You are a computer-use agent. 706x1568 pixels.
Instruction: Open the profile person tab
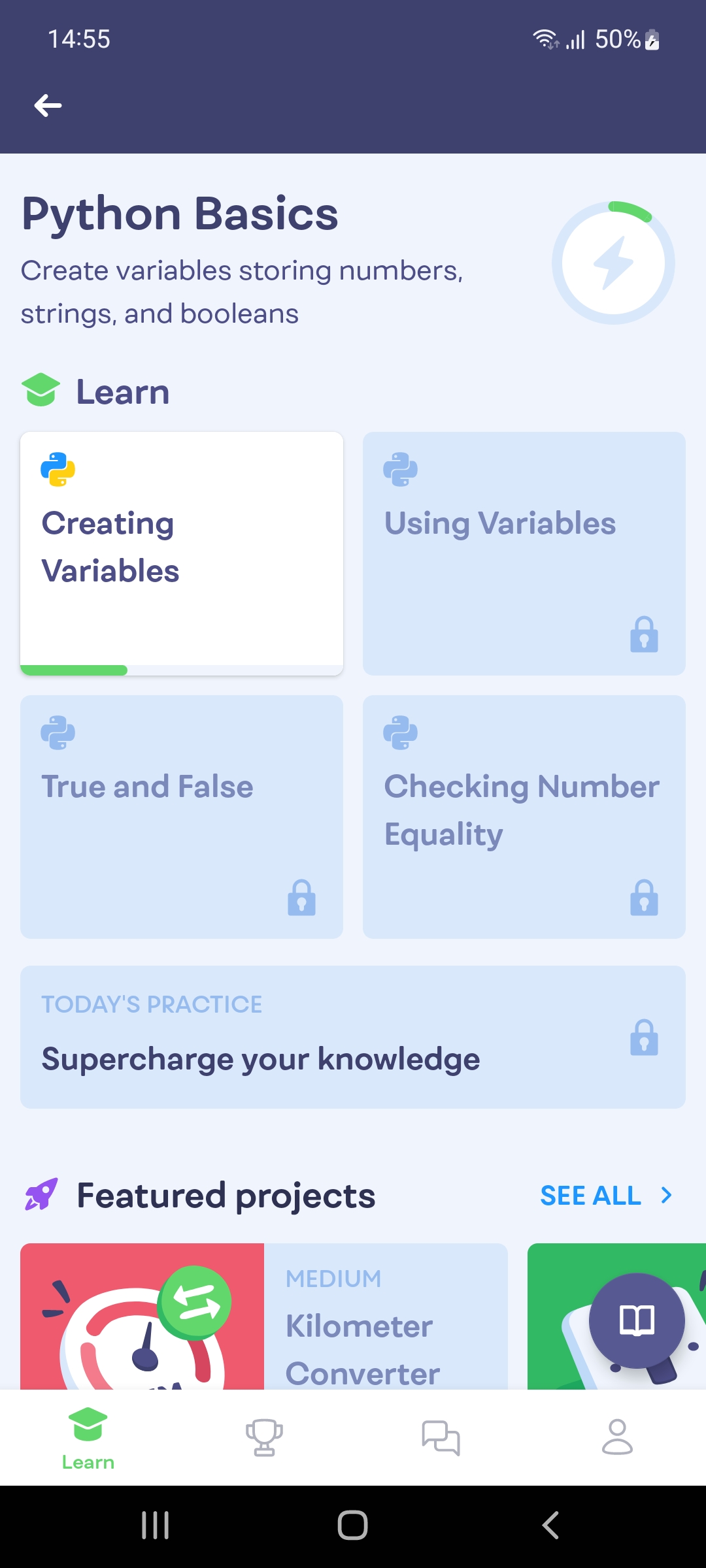(617, 1437)
